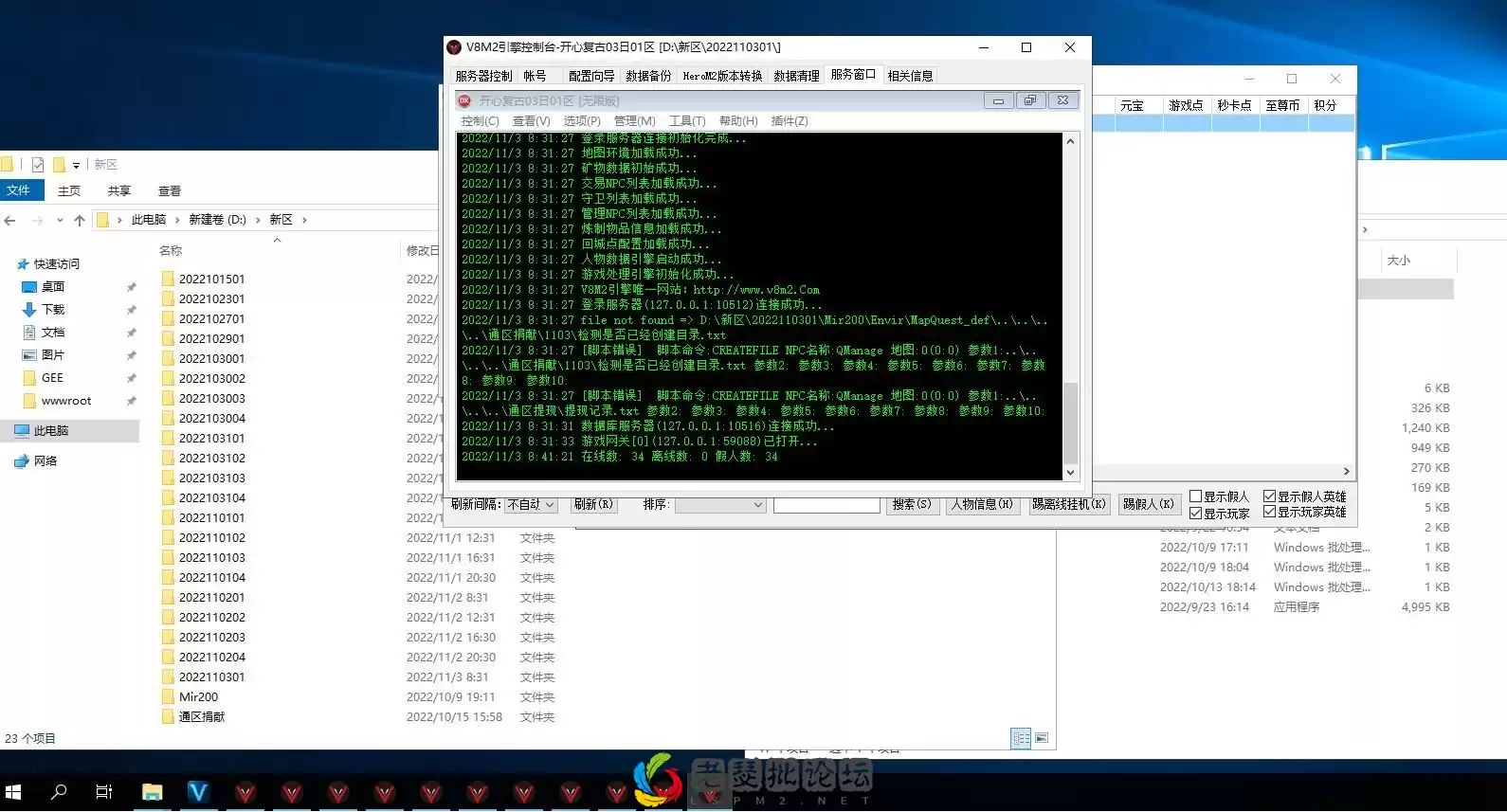Image resolution: width=1507 pixels, height=812 pixels.
Task: Go up one folder level in Explorer
Action: [x=80, y=220]
